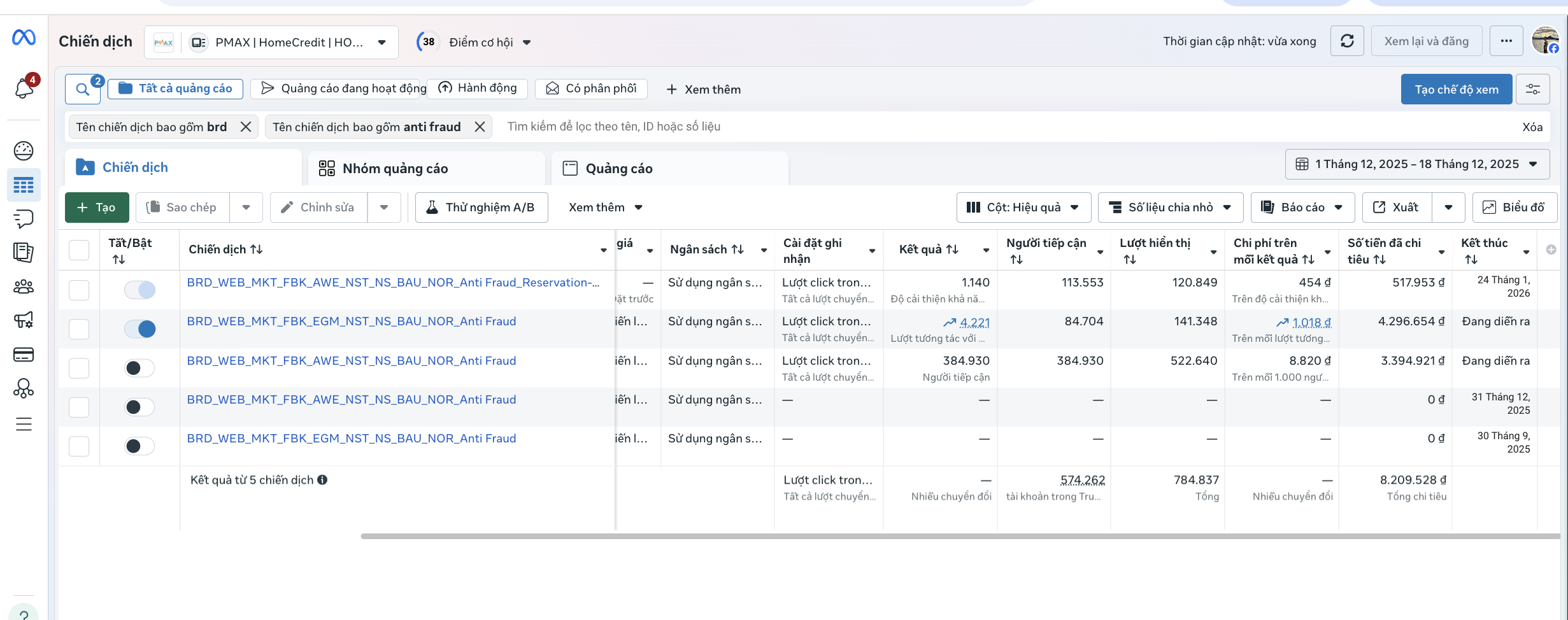The image size is (1568, 620).
Task: Switch to the Quảng cáo tab
Action: (618, 169)
